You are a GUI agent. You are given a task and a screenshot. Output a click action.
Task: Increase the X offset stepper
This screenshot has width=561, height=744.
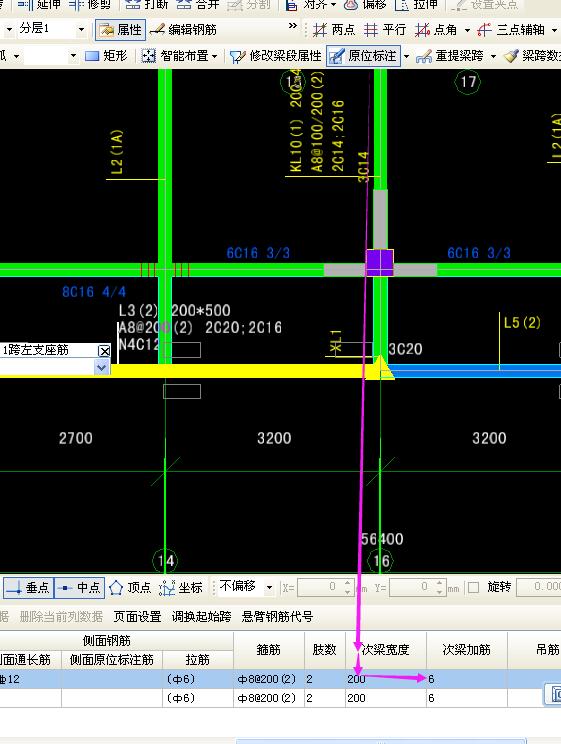click(x=348, y=583)
